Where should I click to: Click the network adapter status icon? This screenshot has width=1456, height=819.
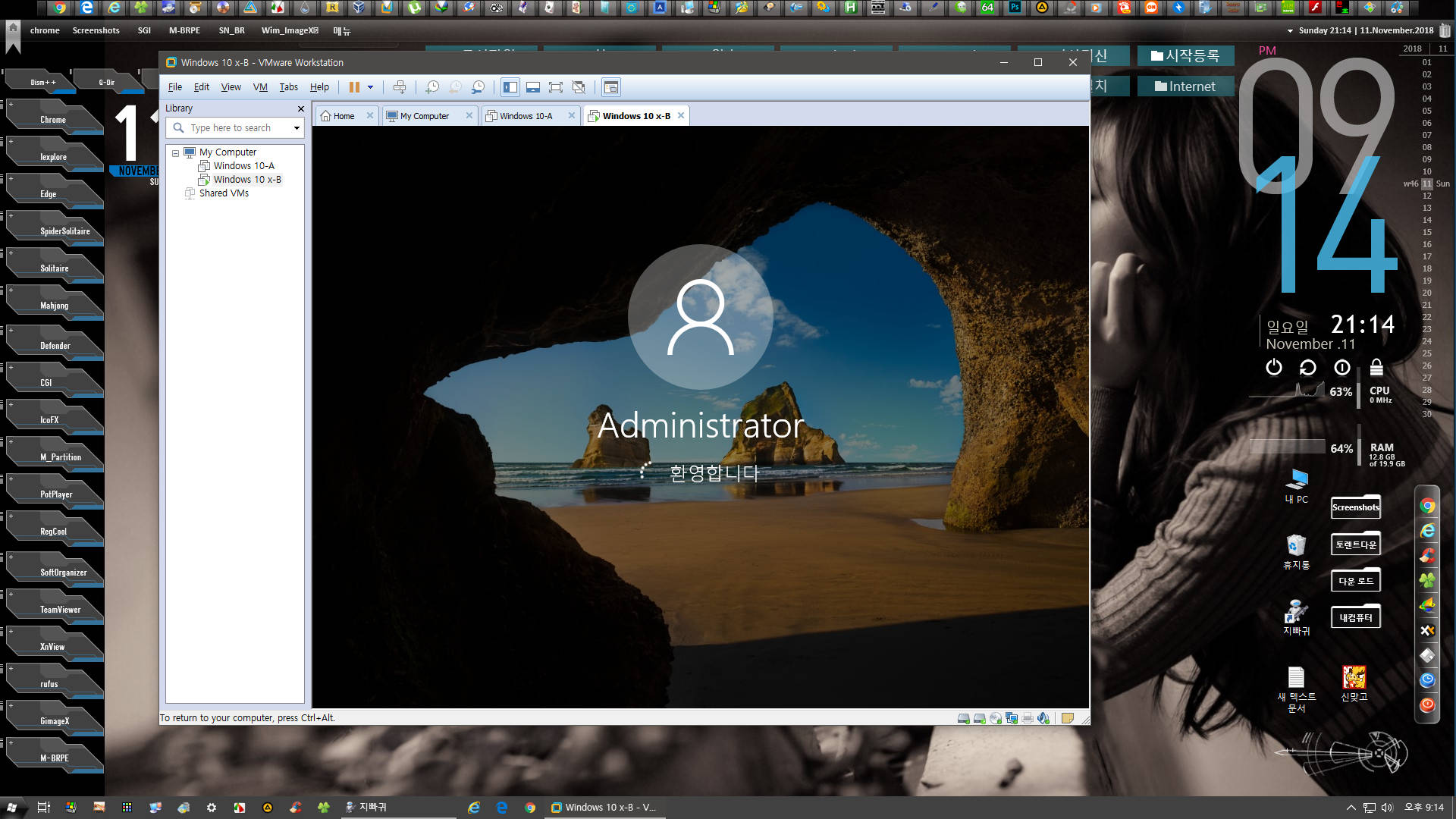coord(1012,718)
